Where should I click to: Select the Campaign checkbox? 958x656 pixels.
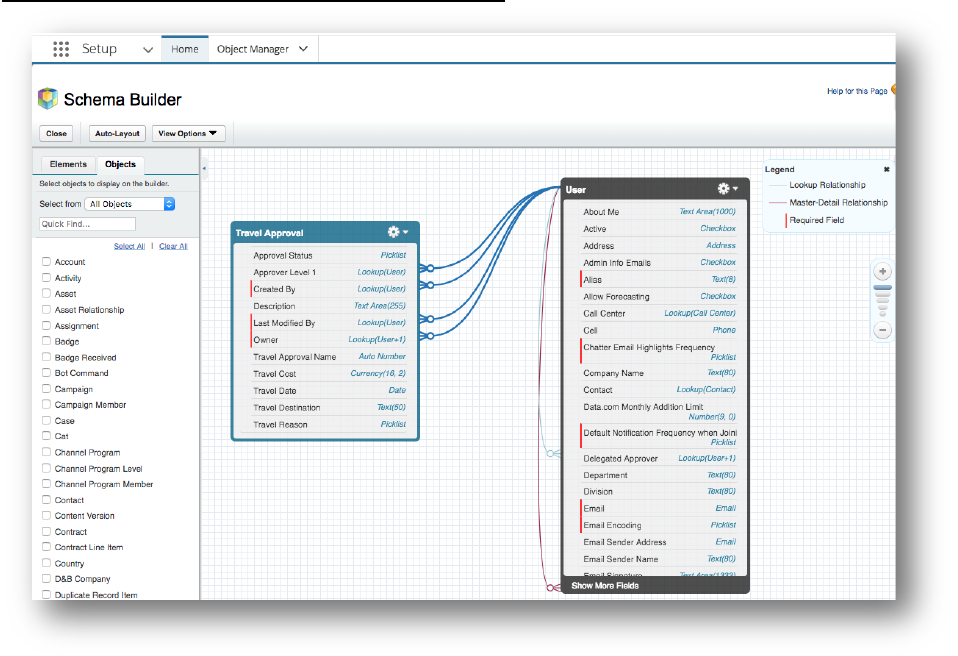[x=46, y=388]
